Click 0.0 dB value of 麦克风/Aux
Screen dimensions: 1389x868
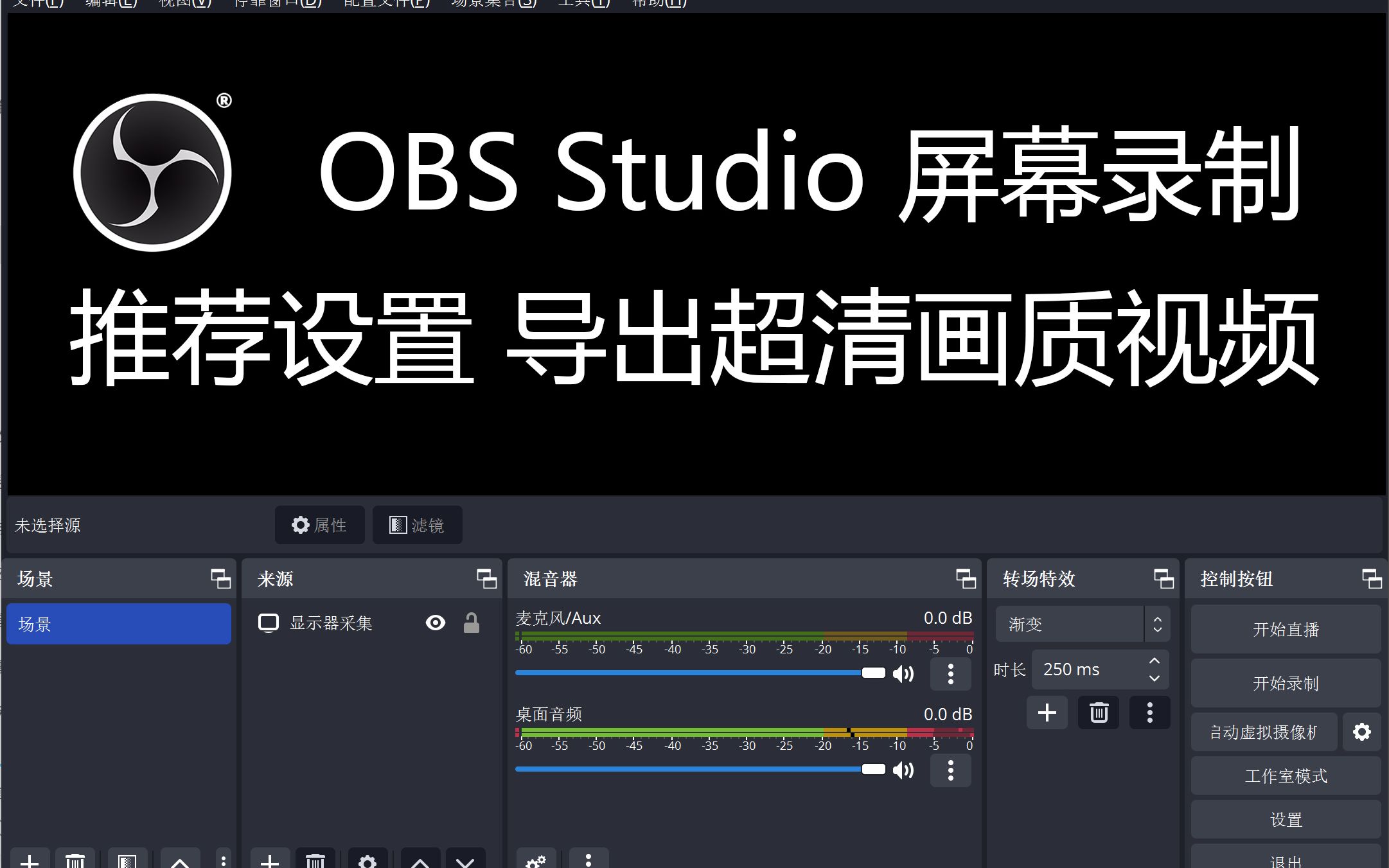[948, 618]
